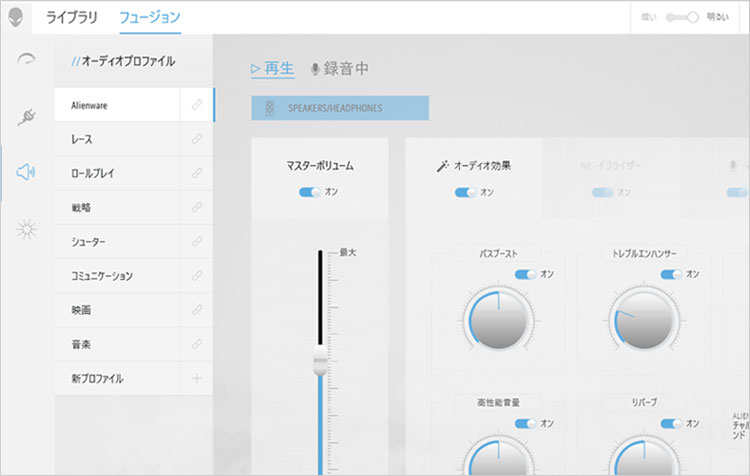Create a 新プロファイル entry

point(117,378)
